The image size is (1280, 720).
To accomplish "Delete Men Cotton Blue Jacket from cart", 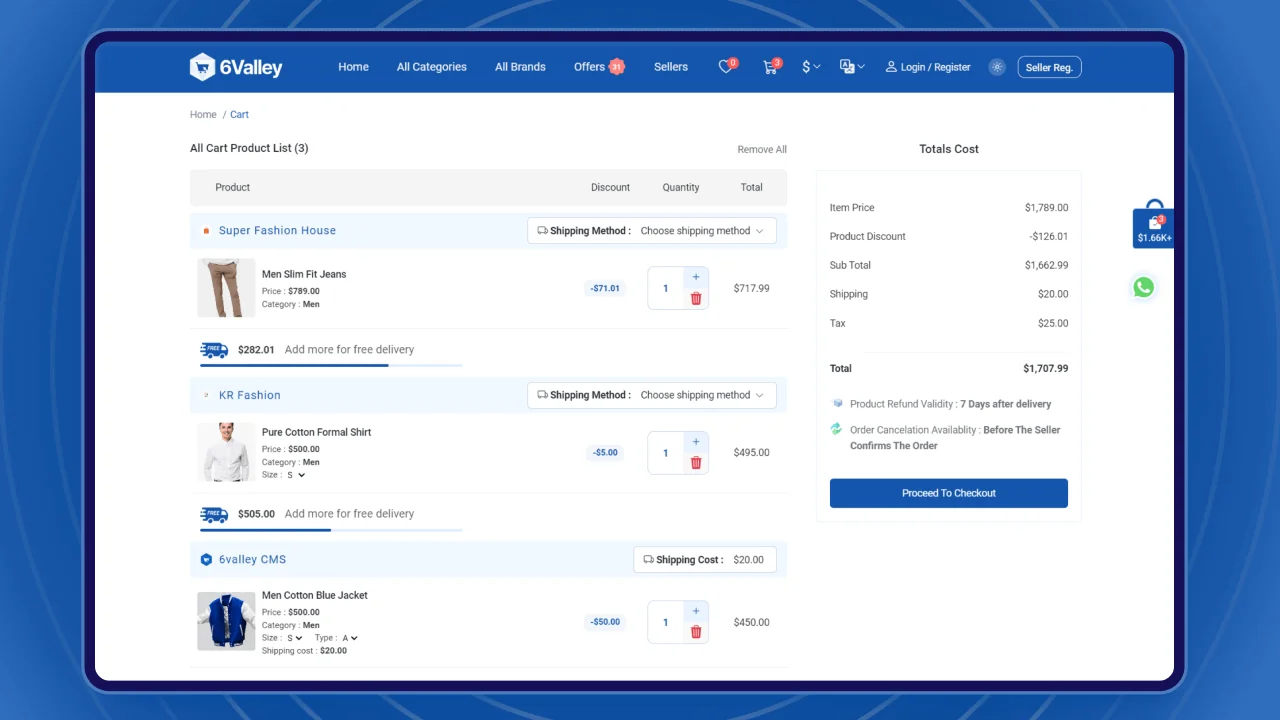I will pos(696,632).
